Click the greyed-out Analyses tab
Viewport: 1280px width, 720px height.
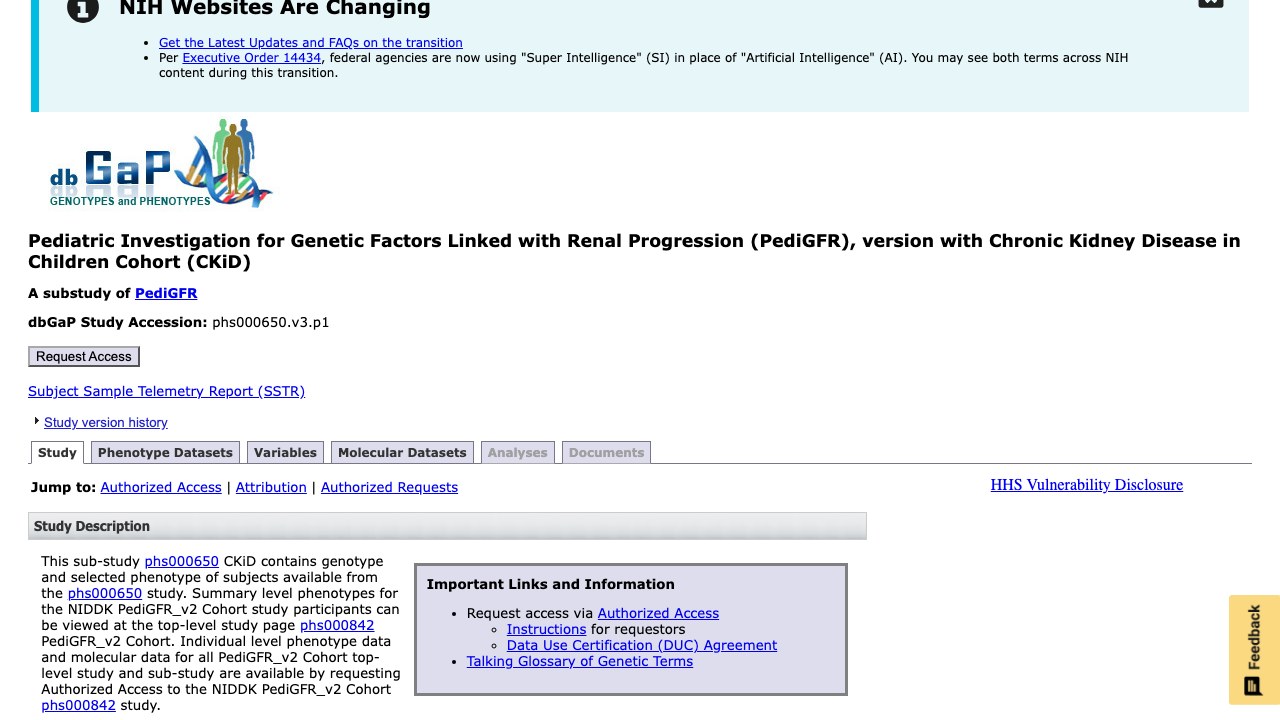click(517, 453)
